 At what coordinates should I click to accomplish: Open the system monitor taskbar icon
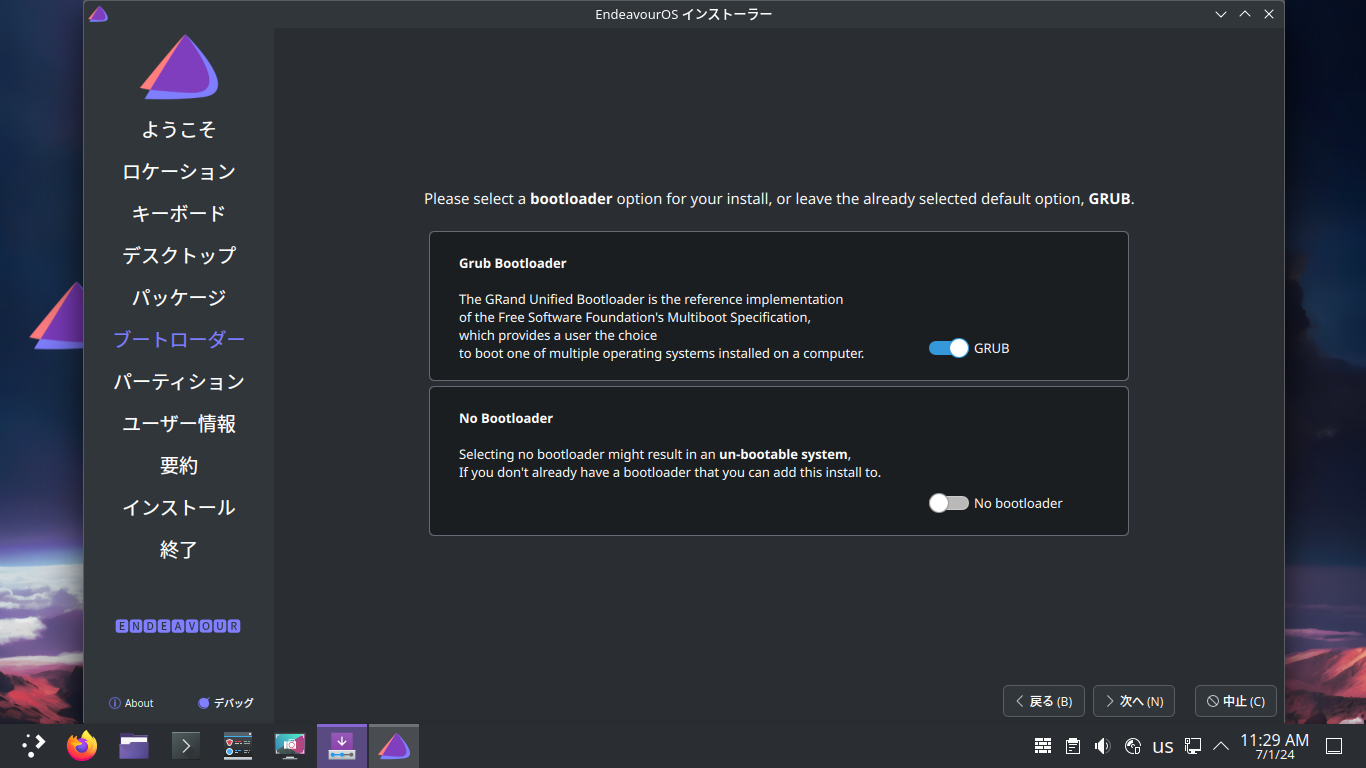[238, 746]
